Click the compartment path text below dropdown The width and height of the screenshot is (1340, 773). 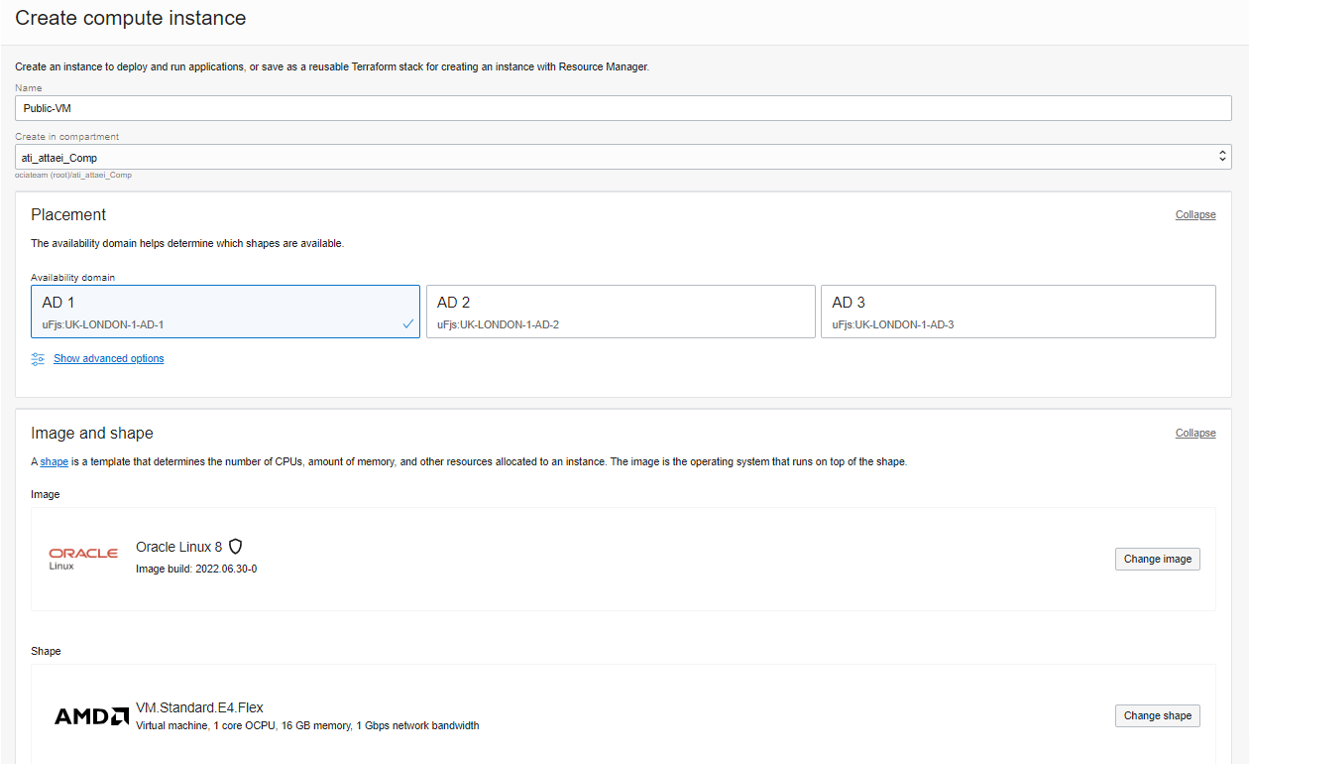(x=73, y=175)
